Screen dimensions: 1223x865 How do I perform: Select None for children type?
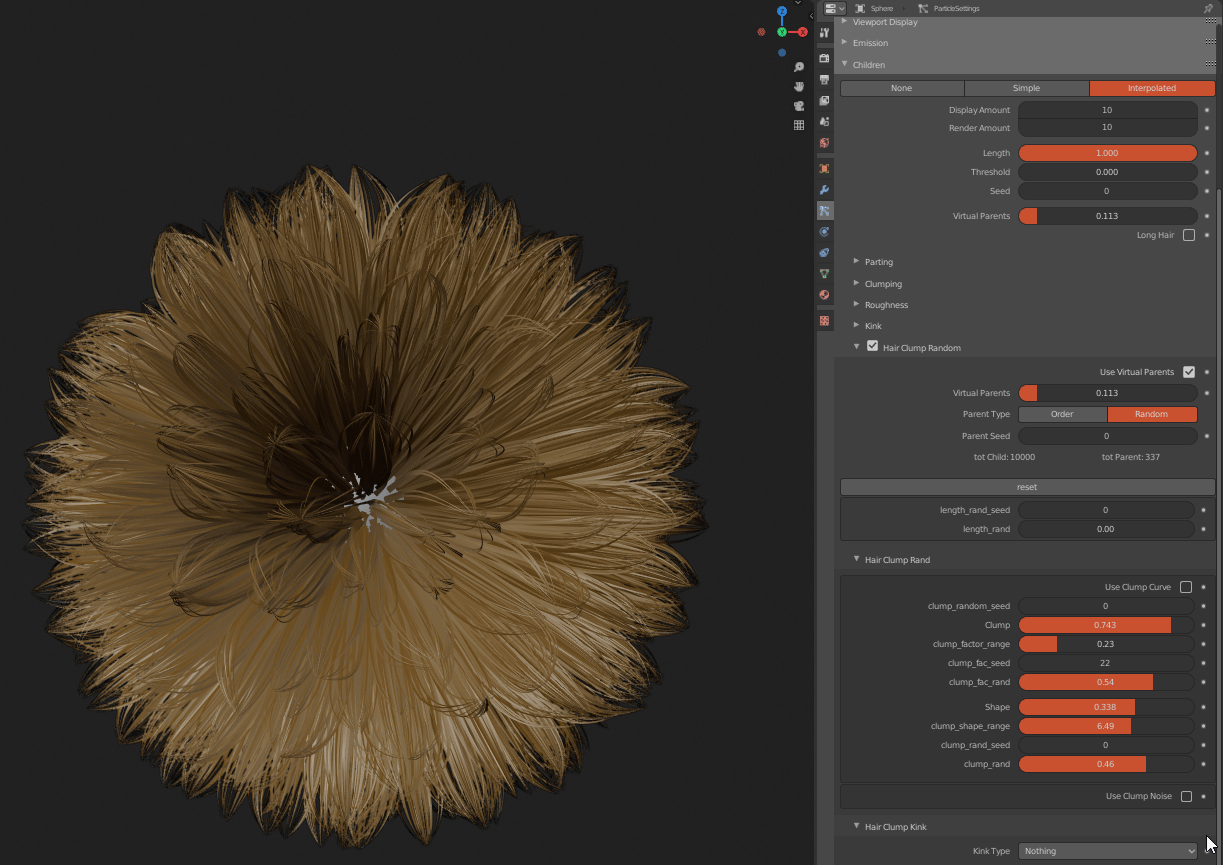click(x=901, y=88)
